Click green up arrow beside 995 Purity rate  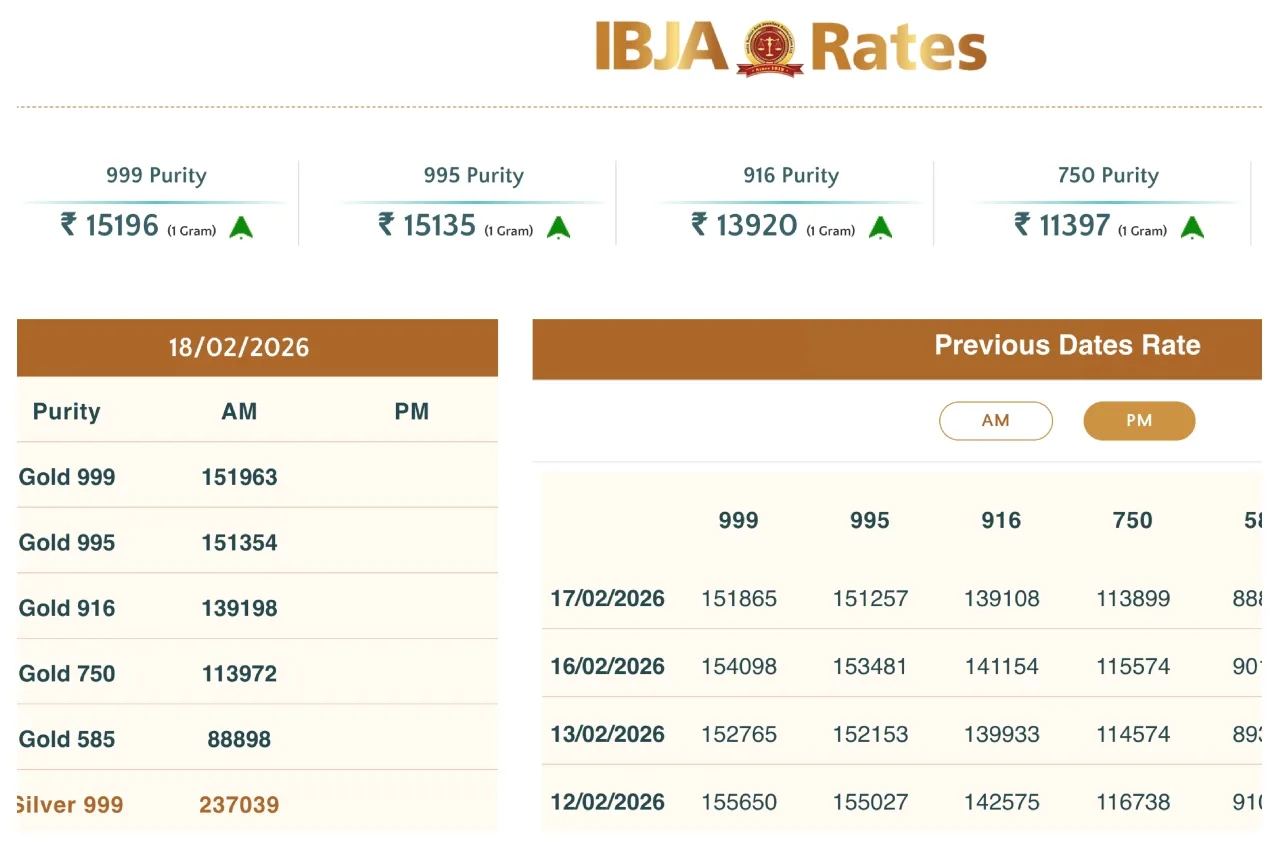pos(558,228)
